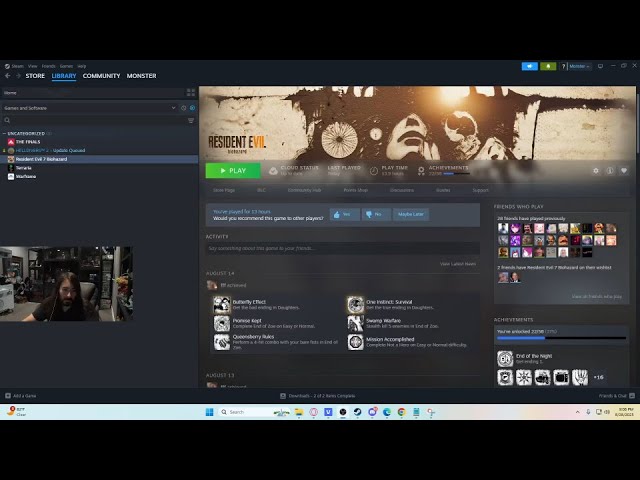The width and height of the screenshot is (640, 480).
Task: Click the activity status input field
Action: (342, 248)
